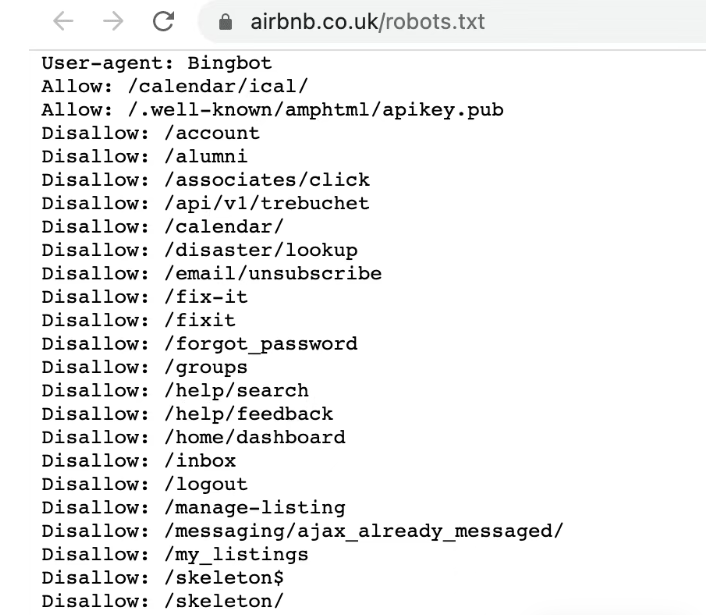719x615 pixels.
Task: Click the 'Disallow: /api/v1/trebuchet' line
Action: pos(205,203)
